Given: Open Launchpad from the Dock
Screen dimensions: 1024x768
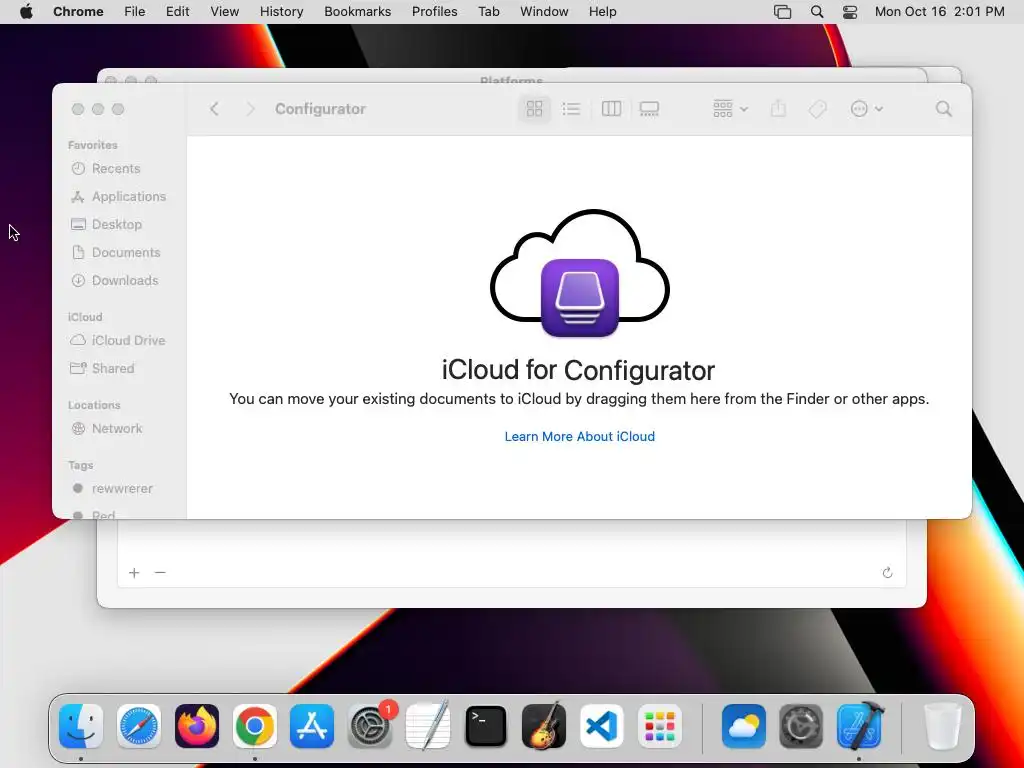Looking at the screenshot, I should [660, 726].
